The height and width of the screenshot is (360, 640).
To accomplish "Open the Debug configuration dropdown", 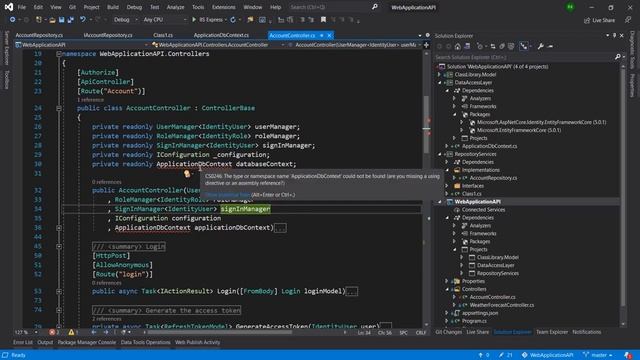I will 125,20.
